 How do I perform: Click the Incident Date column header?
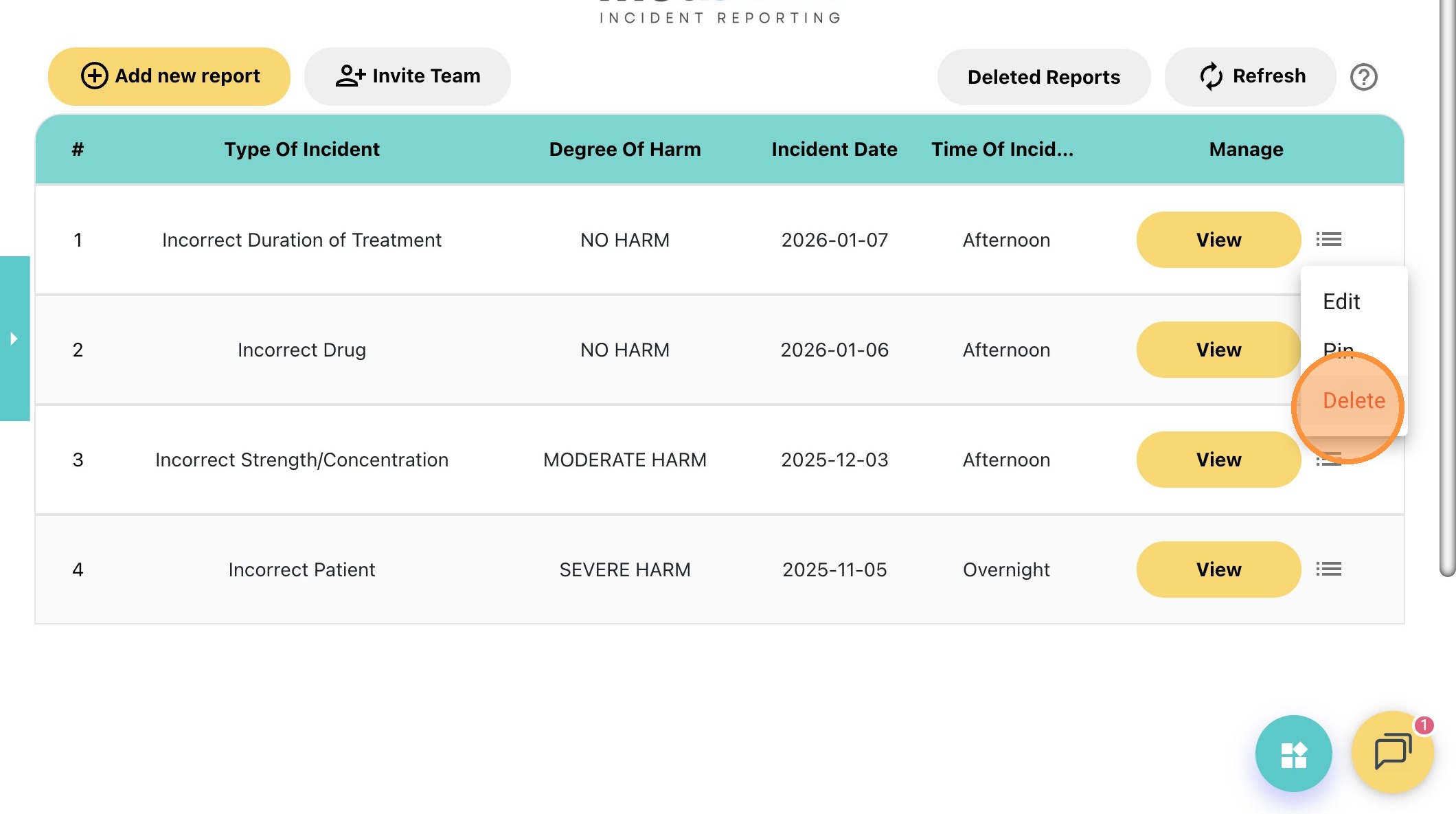click(834, 149)
